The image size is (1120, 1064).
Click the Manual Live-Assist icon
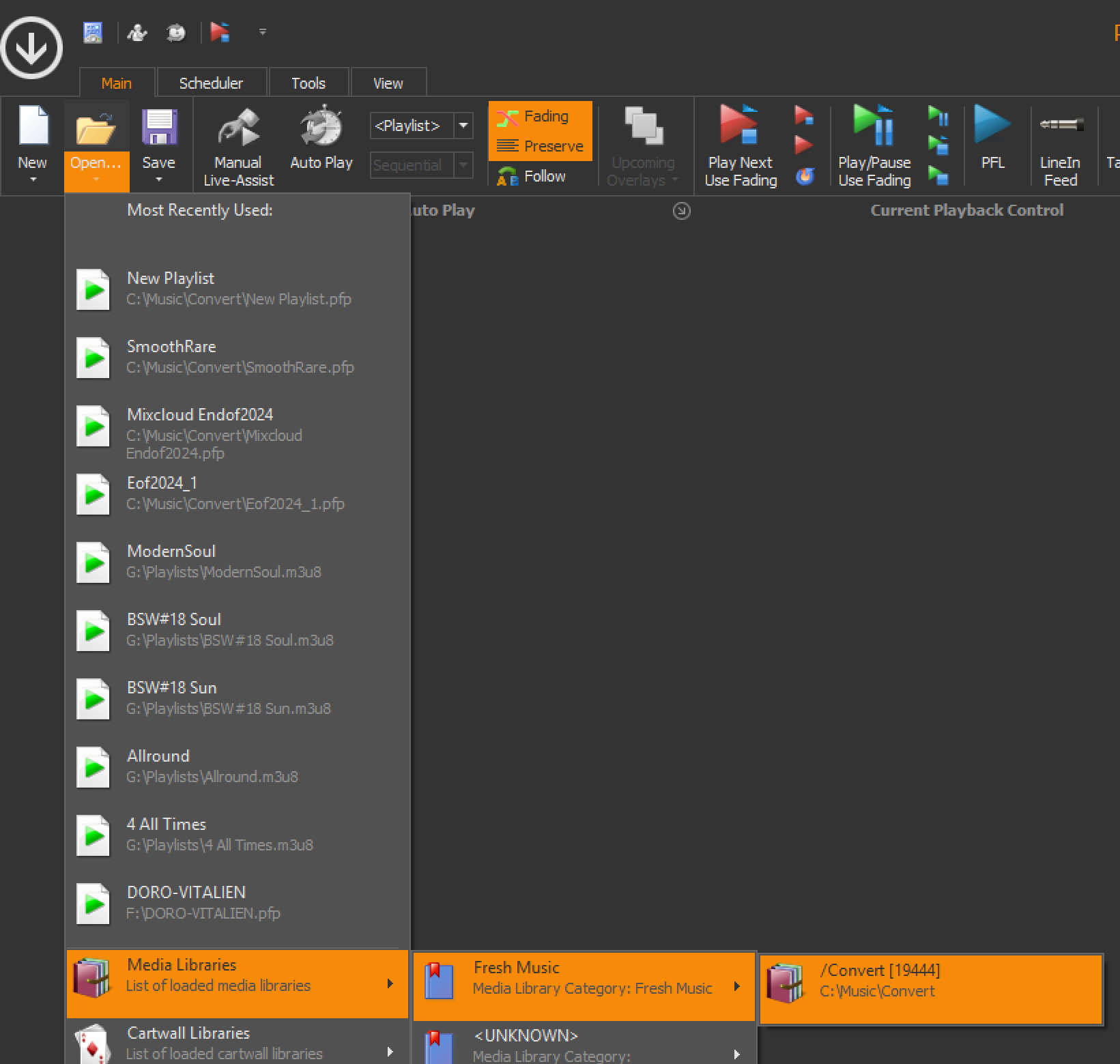click(x=238, y=128)
